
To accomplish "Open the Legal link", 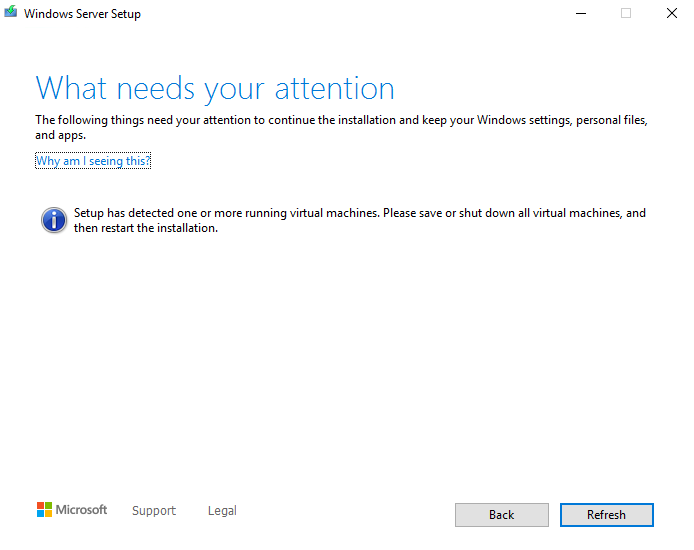I will click(x=222, y=511).
